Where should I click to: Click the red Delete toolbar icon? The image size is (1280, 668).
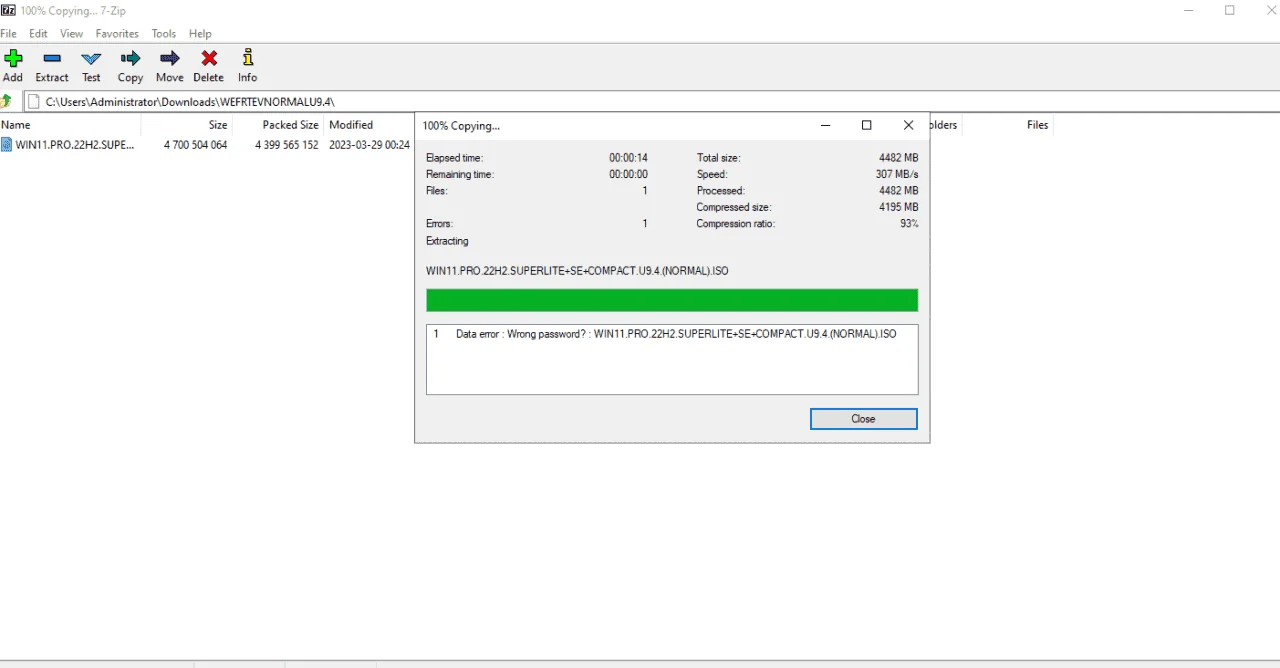click(x=209, y=59)
